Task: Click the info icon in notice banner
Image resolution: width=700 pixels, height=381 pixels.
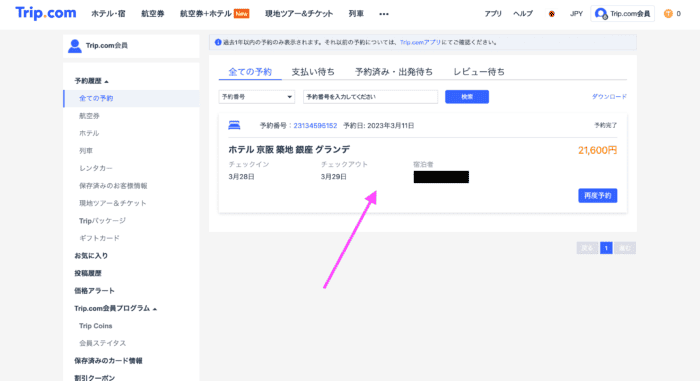Action: (218, 42)
